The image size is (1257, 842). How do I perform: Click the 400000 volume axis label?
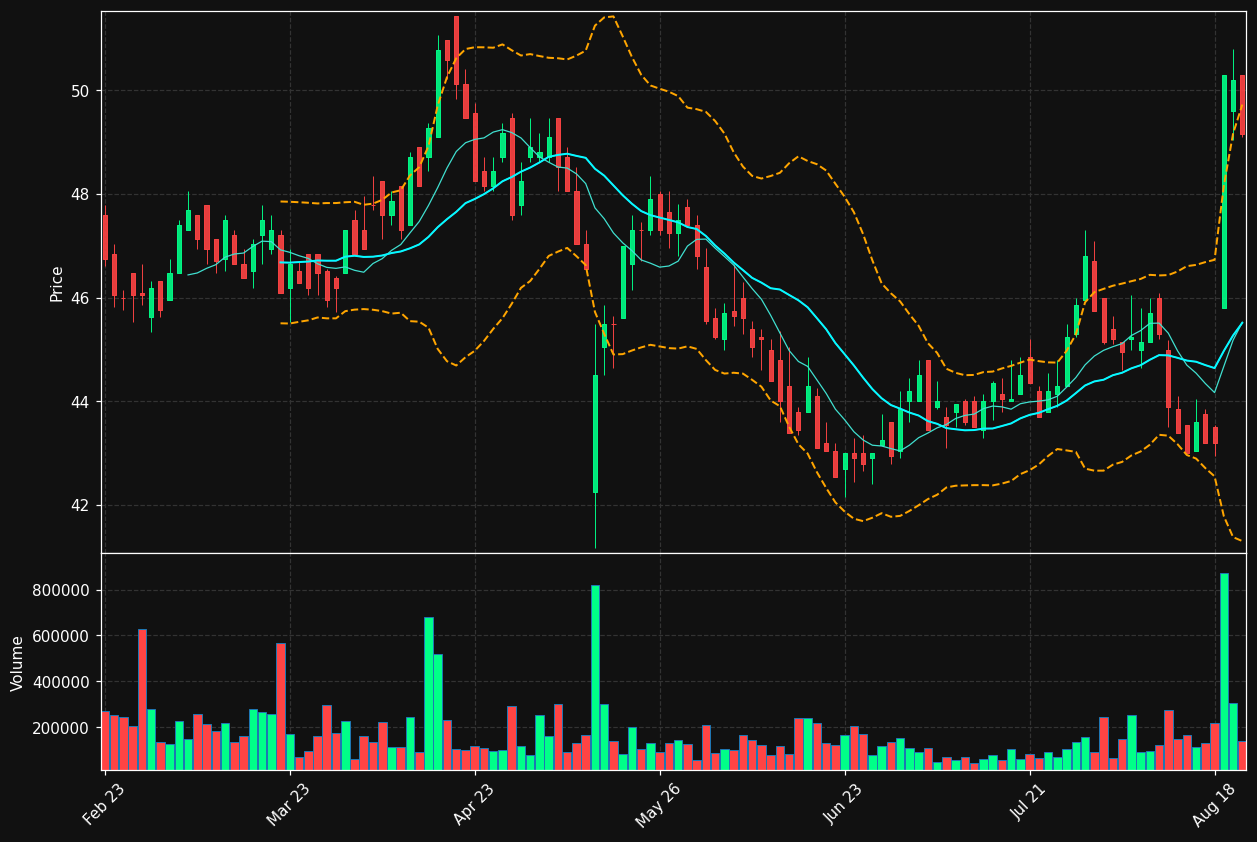pos(62,682)
